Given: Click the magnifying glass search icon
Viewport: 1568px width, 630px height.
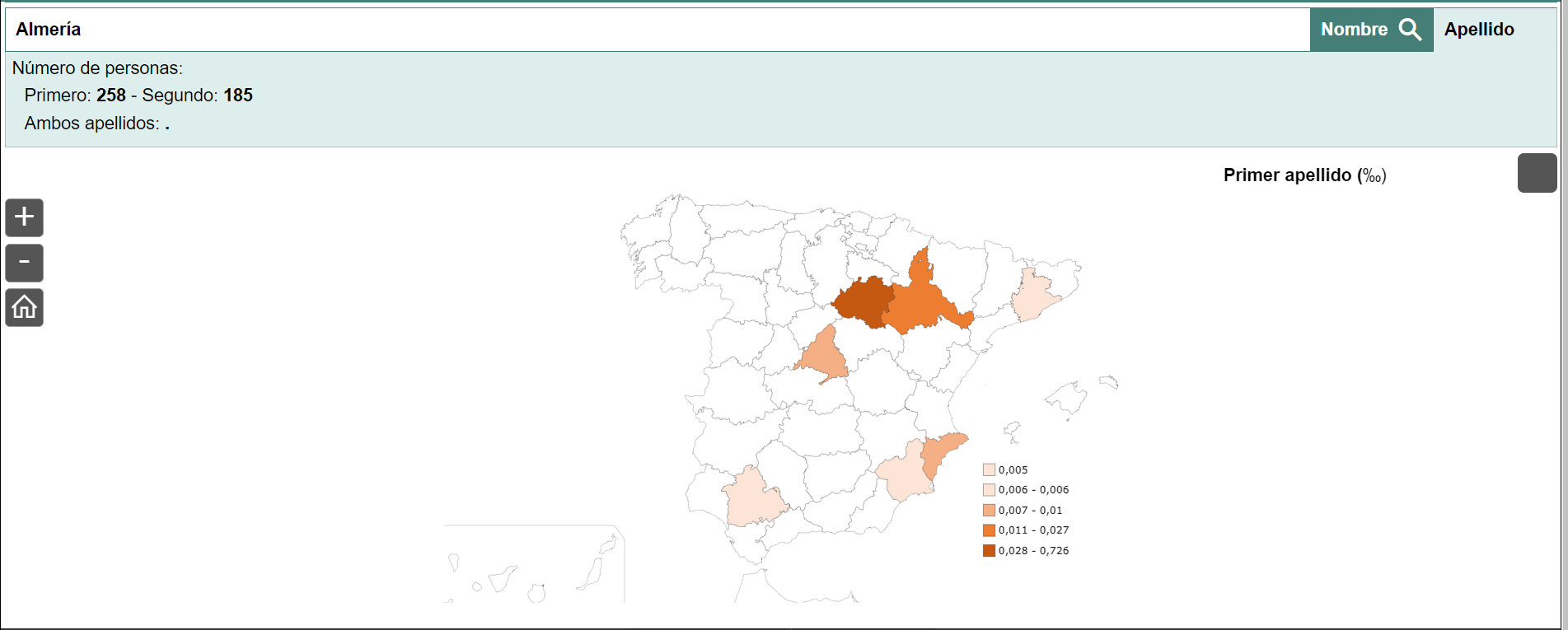Looking at the screenshot, I should tap(1411, 30).
